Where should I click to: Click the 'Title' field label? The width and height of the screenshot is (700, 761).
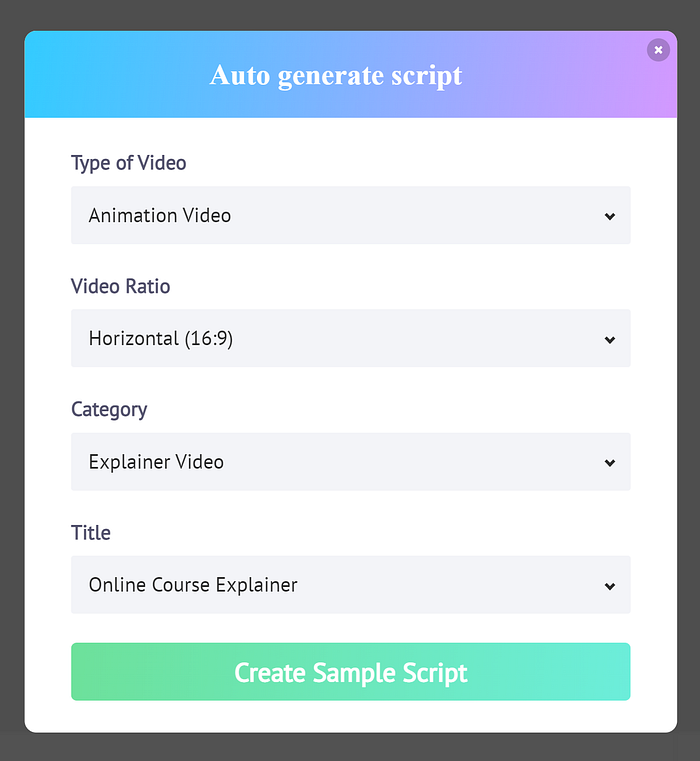tap(91, 533)
